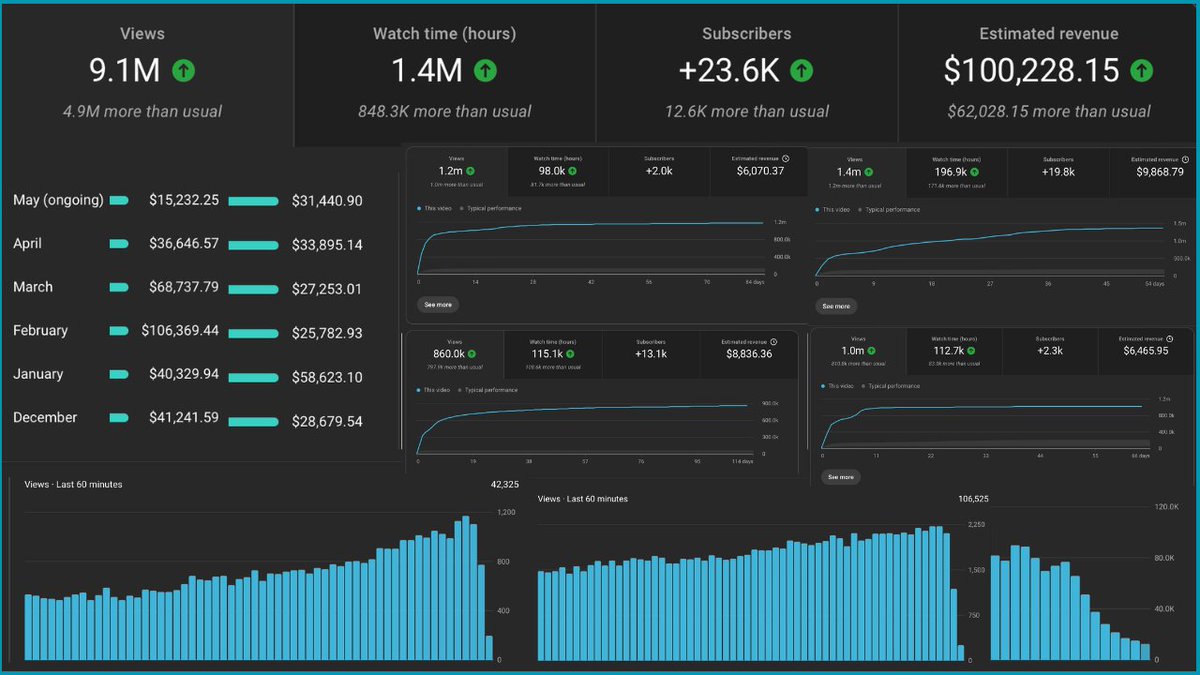Click the green arrow beside 1.0m views
This screenshot has width=1200, height=675.
pos(872,351)
